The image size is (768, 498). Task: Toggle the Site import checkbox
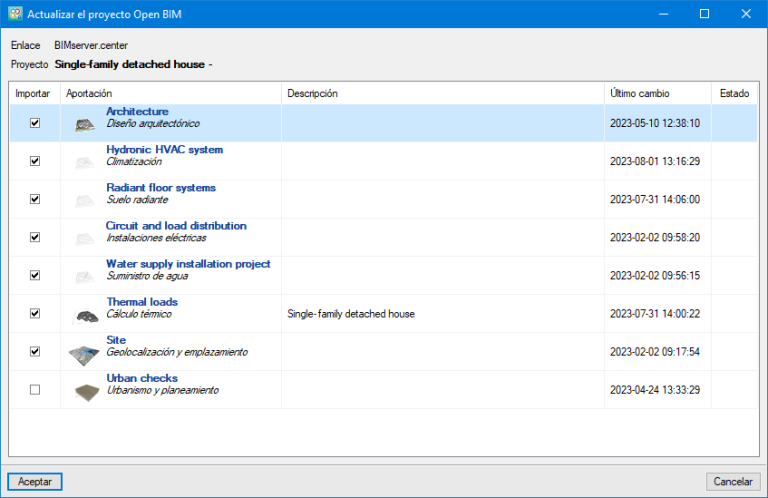[x=35, y=352]
